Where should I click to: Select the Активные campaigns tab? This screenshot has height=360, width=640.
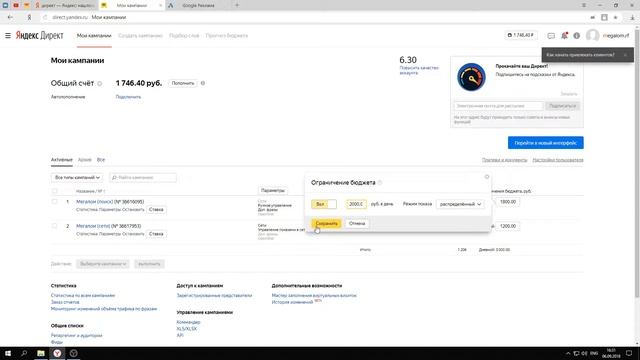[62, 160]
